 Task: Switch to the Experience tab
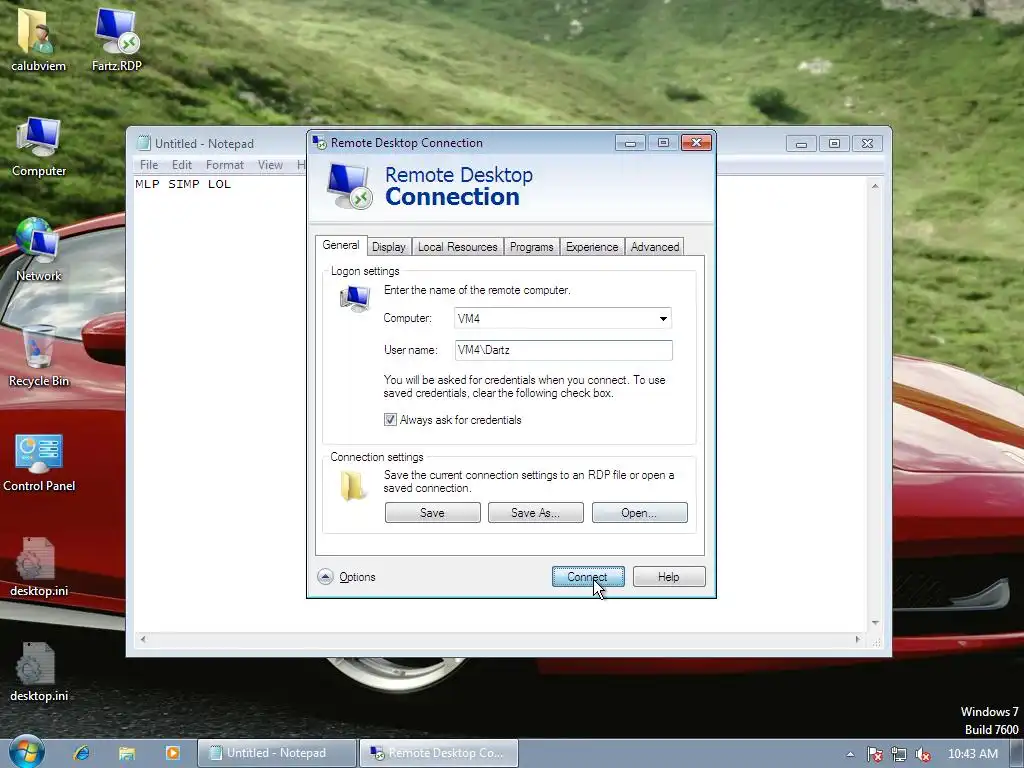[592, 247]
